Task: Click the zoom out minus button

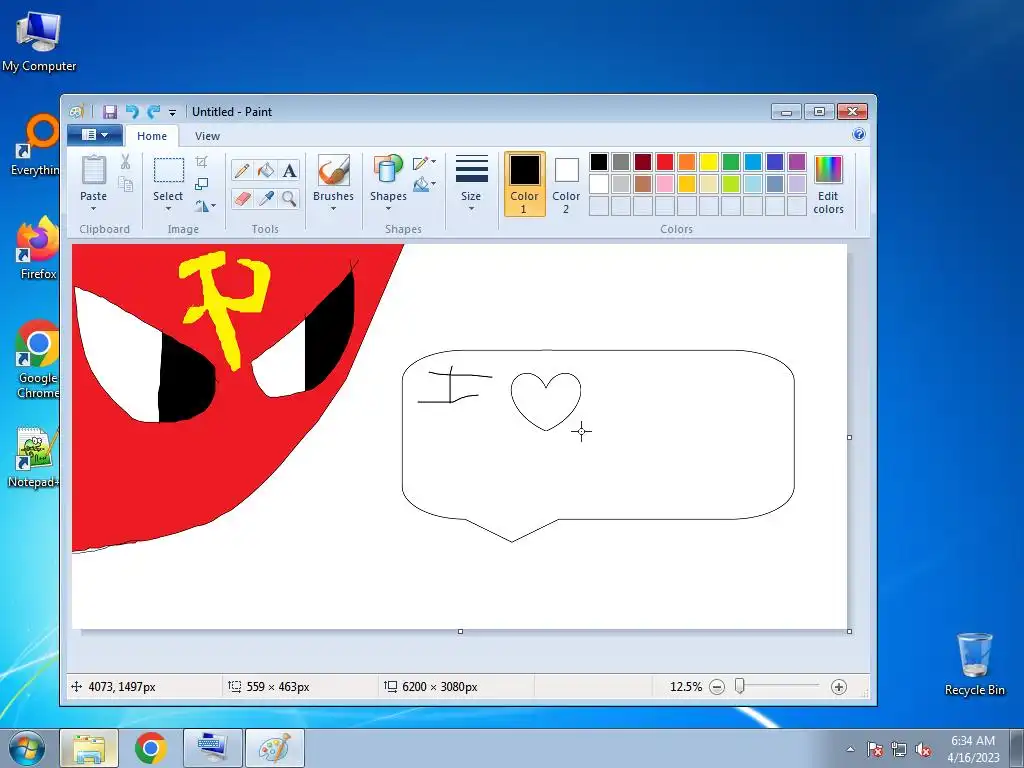Action: pos(716,687)
